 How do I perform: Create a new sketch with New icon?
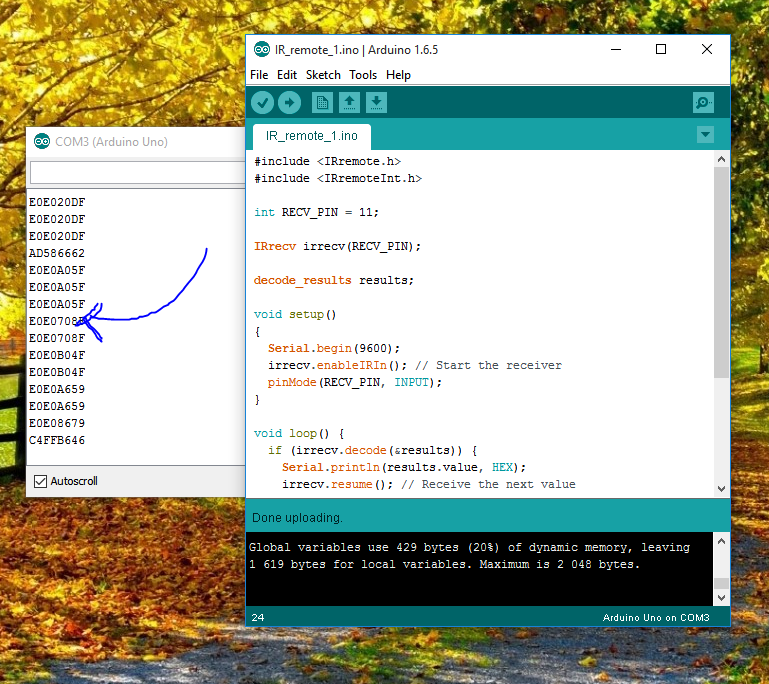[322, 102]
